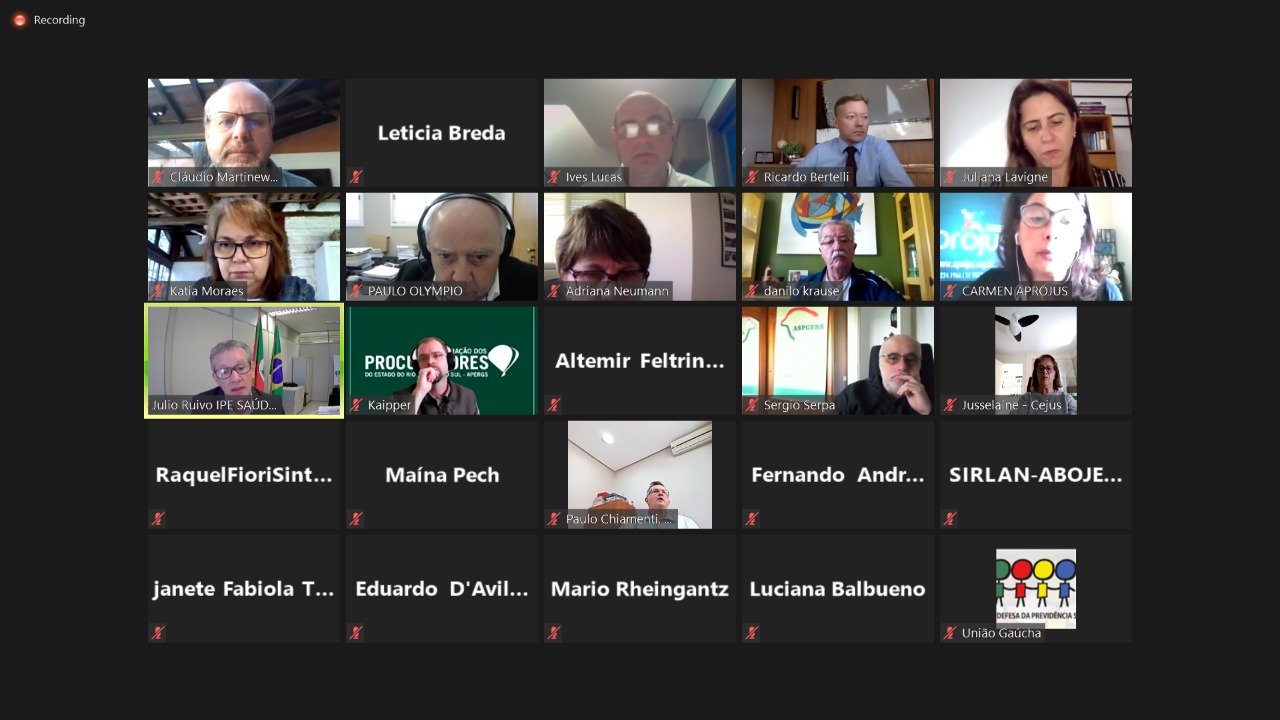Select danilo krause's video tile
Screen dimensions: 1280x720
(x=838, y=247)
